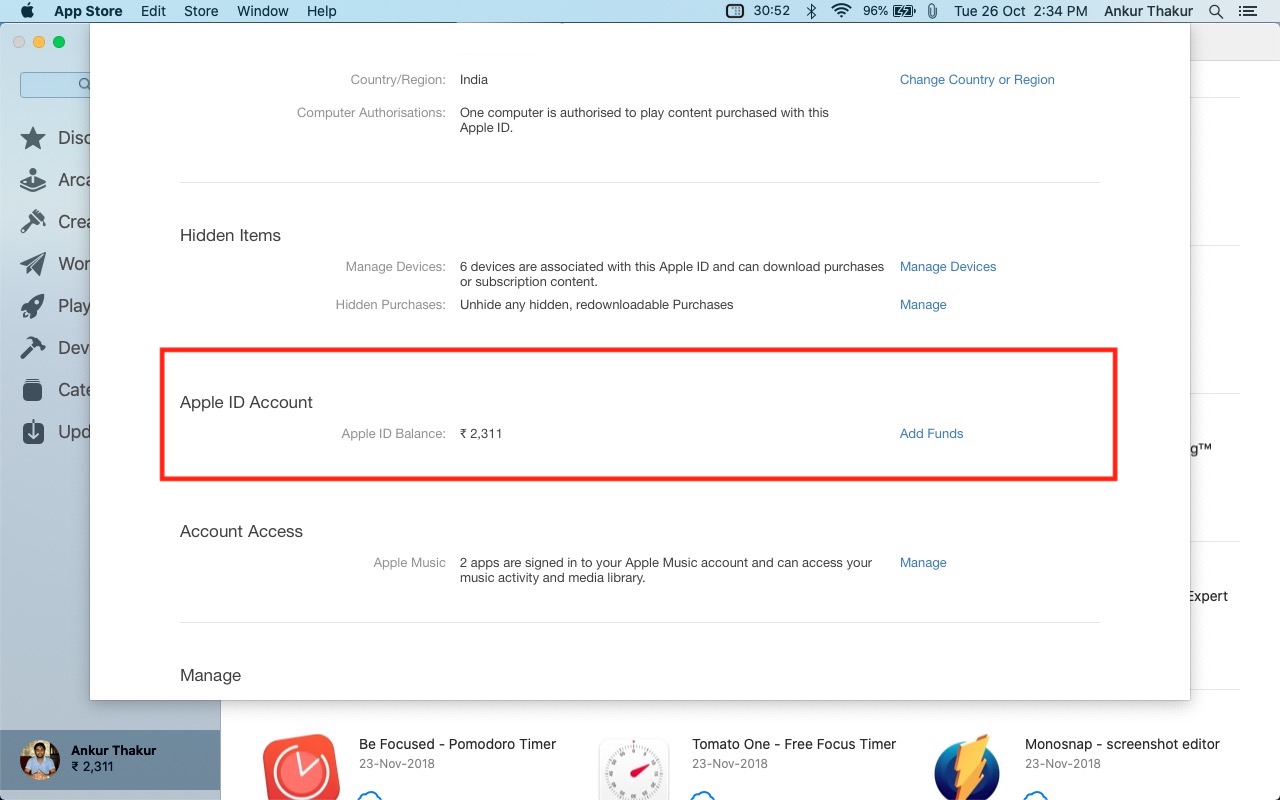Click the Manage heading at sheet bottom
1280x800 pixels.
tap(210, 675)
